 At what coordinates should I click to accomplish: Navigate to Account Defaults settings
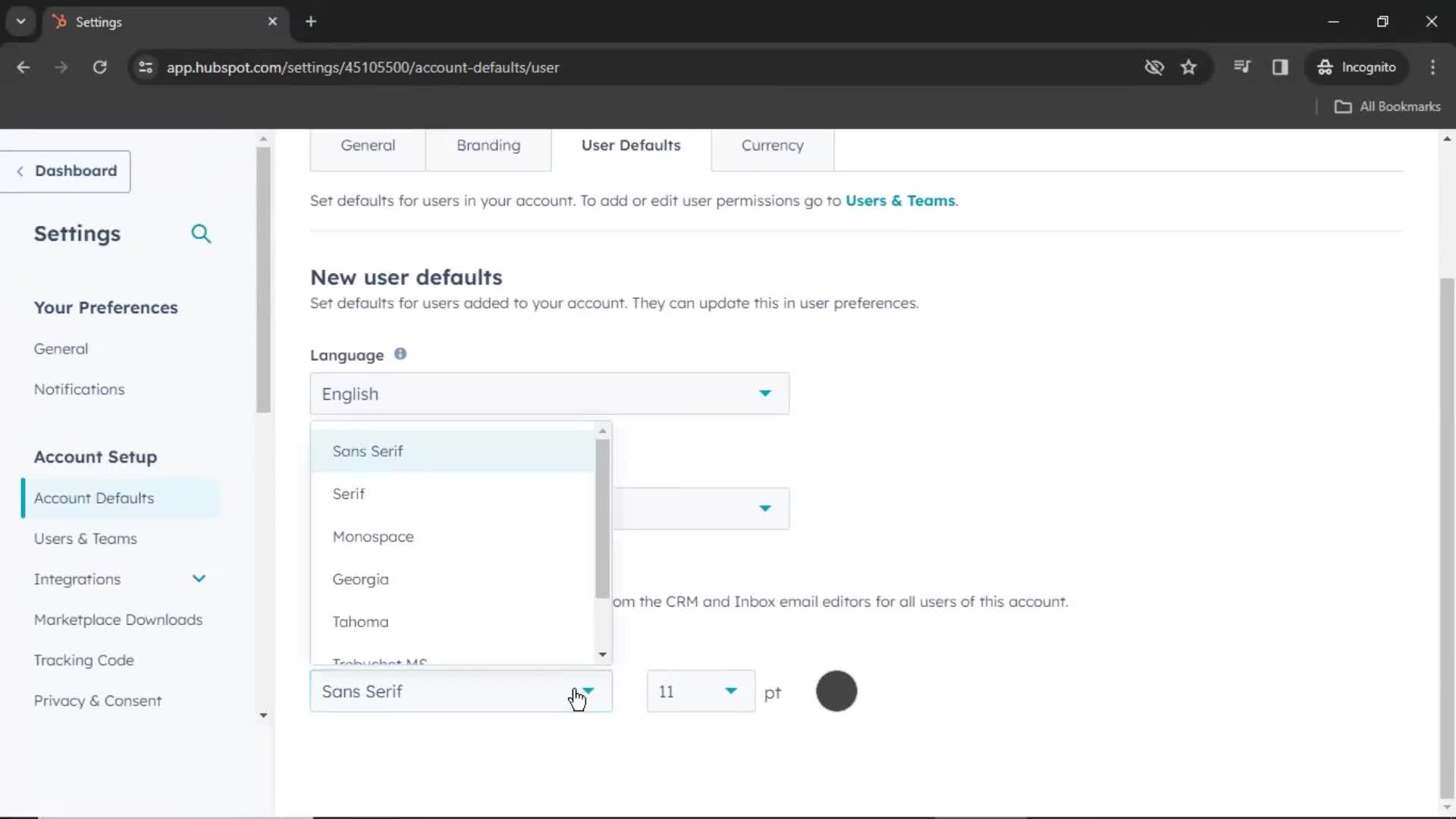point(94,497)
